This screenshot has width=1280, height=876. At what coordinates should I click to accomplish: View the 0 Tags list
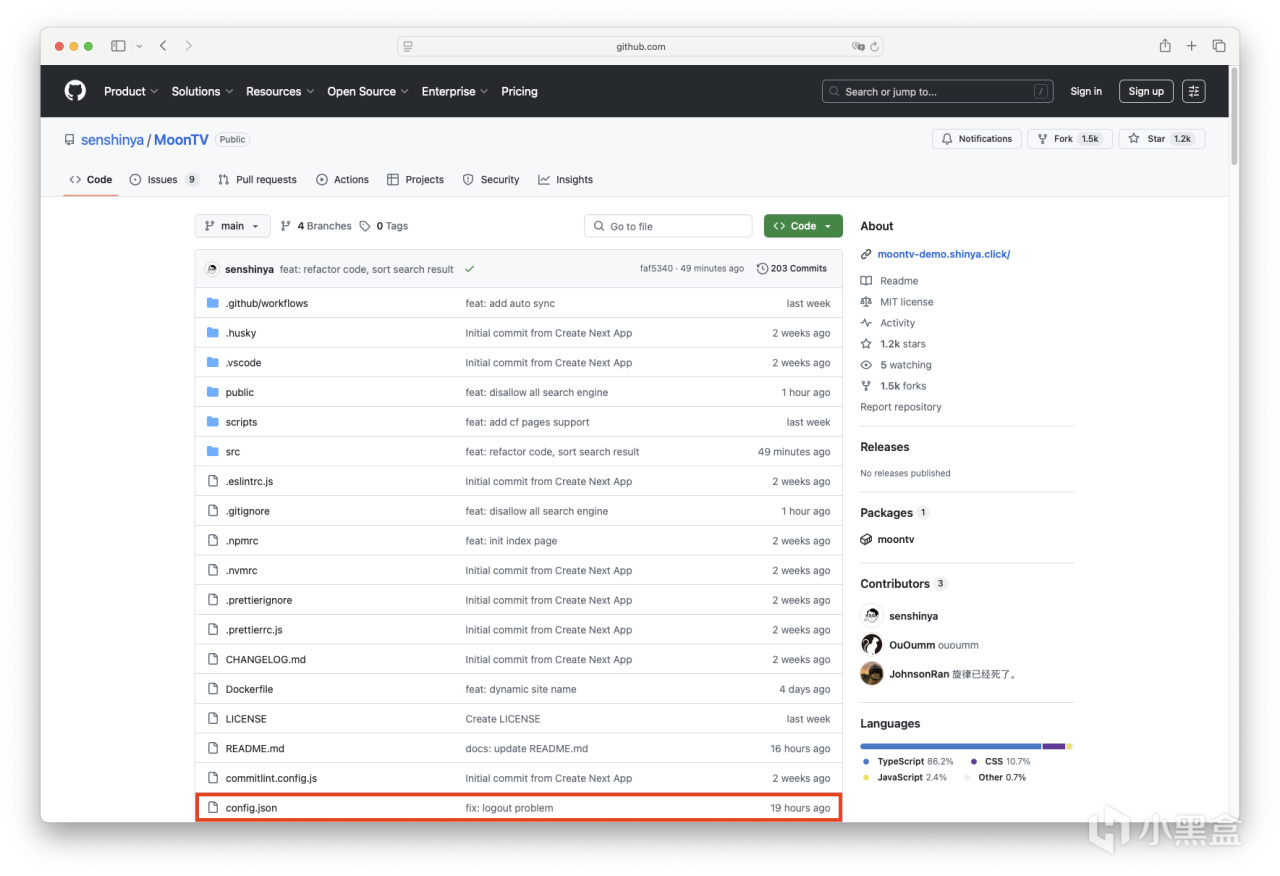(384, 226)
